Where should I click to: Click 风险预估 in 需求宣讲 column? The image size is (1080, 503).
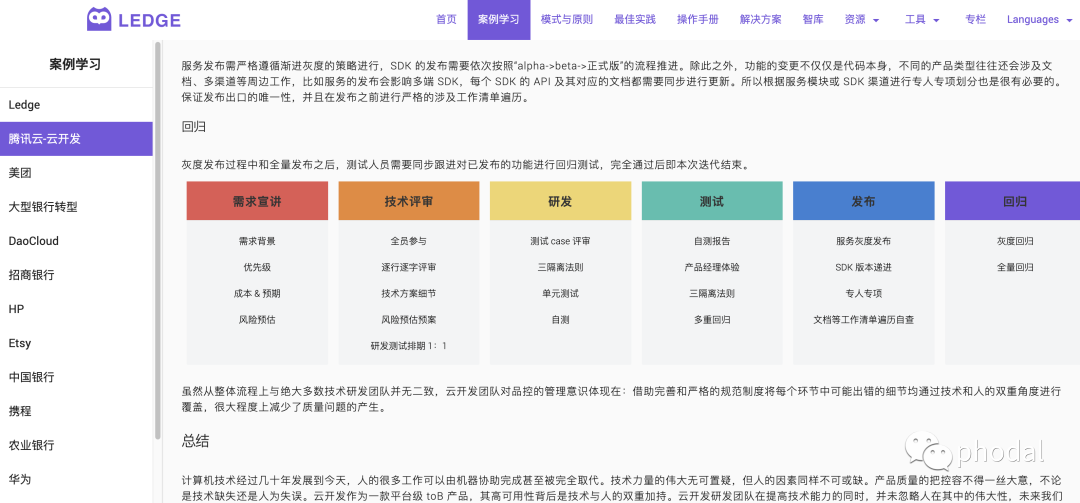pos(257,320)
